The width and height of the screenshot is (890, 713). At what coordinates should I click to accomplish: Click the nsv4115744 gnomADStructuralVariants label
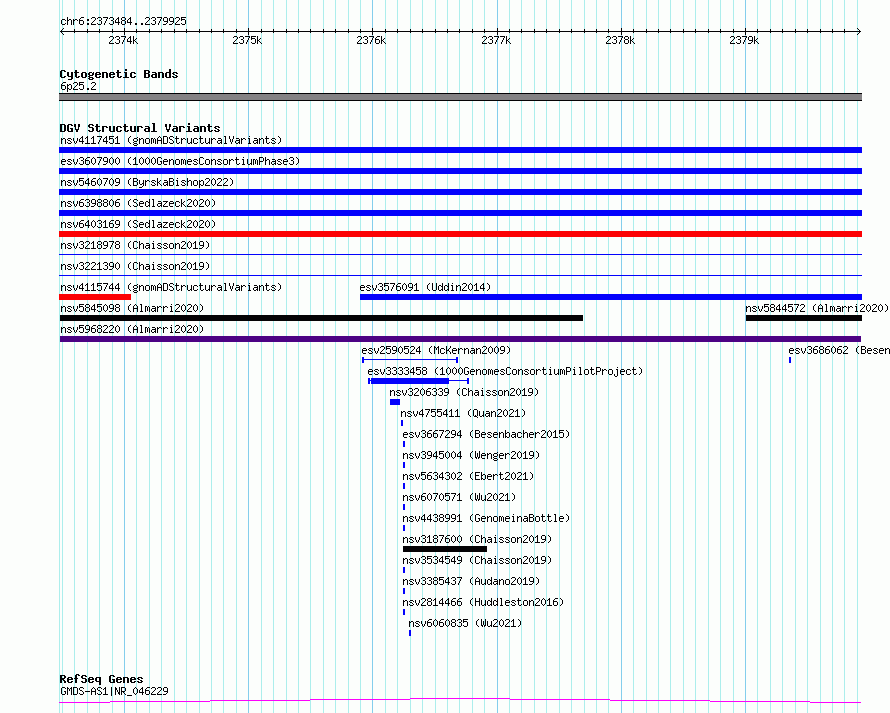pos(171,287)
